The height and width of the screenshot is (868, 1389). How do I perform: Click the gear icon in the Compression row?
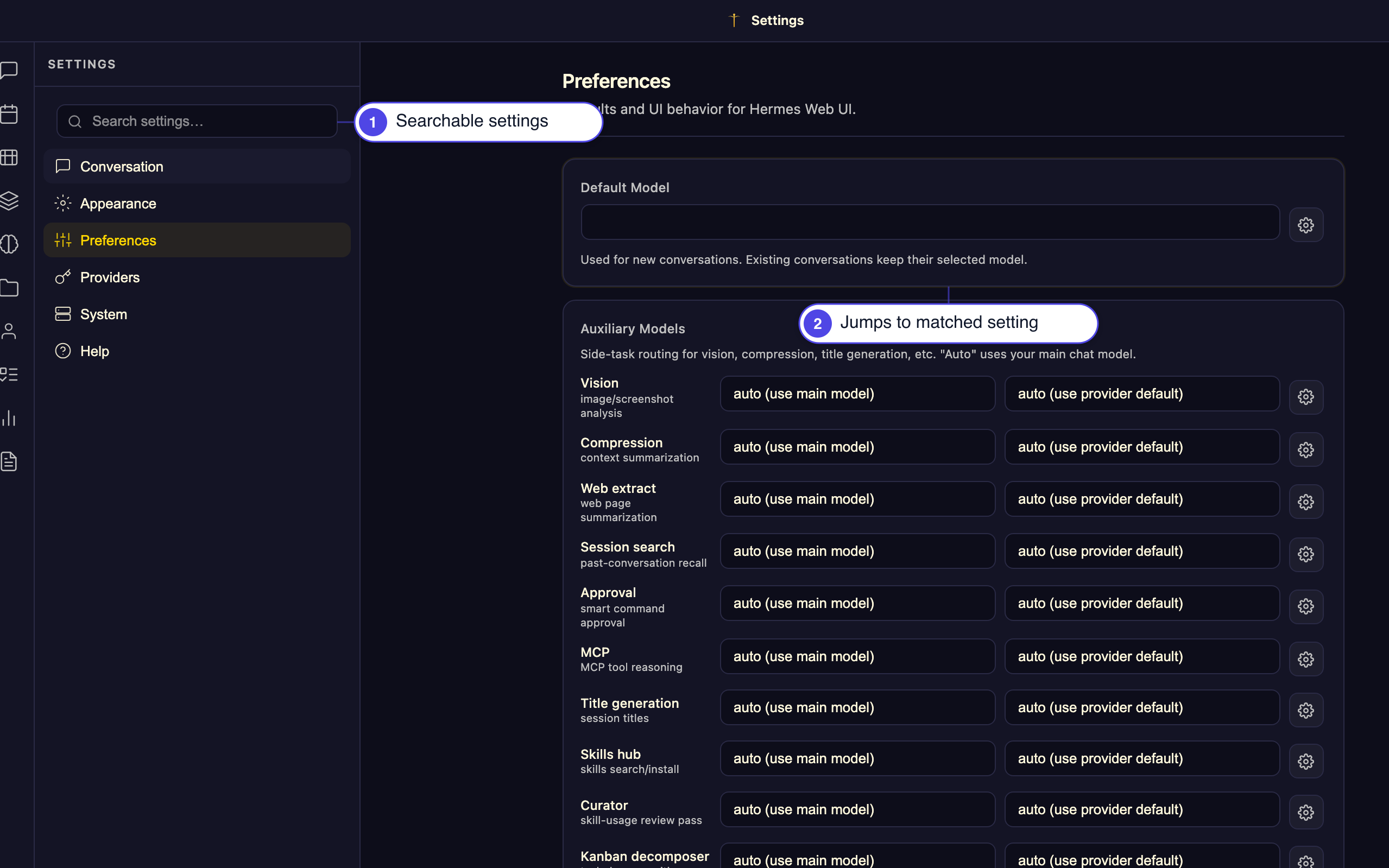click(x=1306, y=449)
